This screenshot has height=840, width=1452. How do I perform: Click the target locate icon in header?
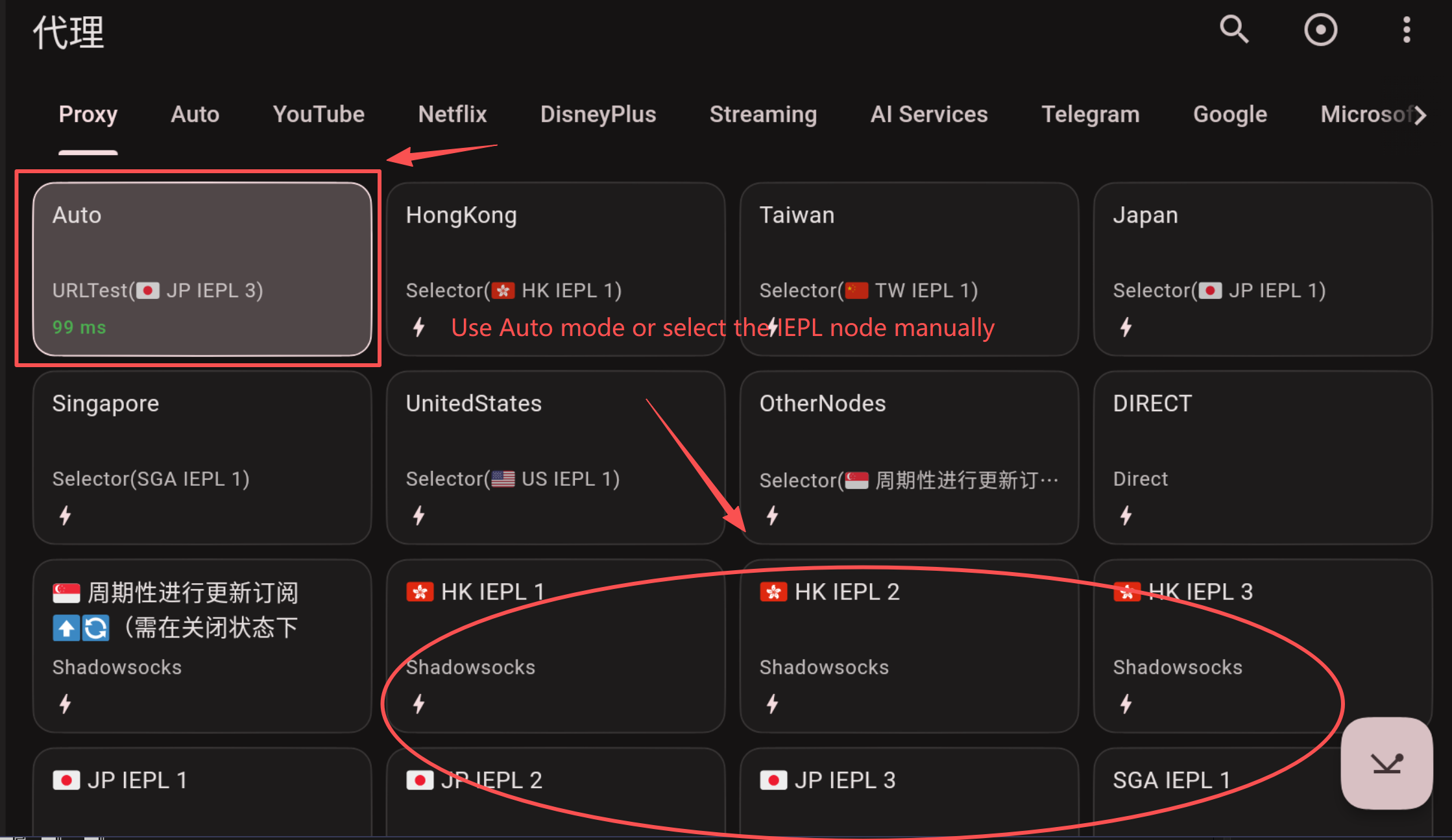pos(1320,30)
